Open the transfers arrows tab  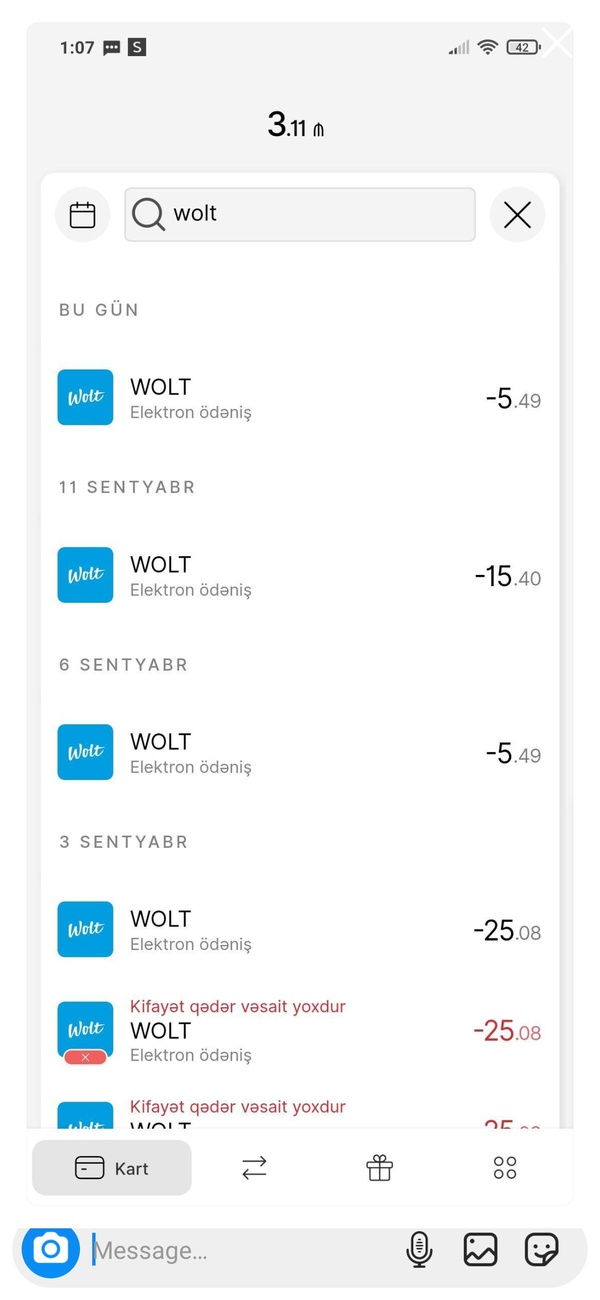[255, 1168]
